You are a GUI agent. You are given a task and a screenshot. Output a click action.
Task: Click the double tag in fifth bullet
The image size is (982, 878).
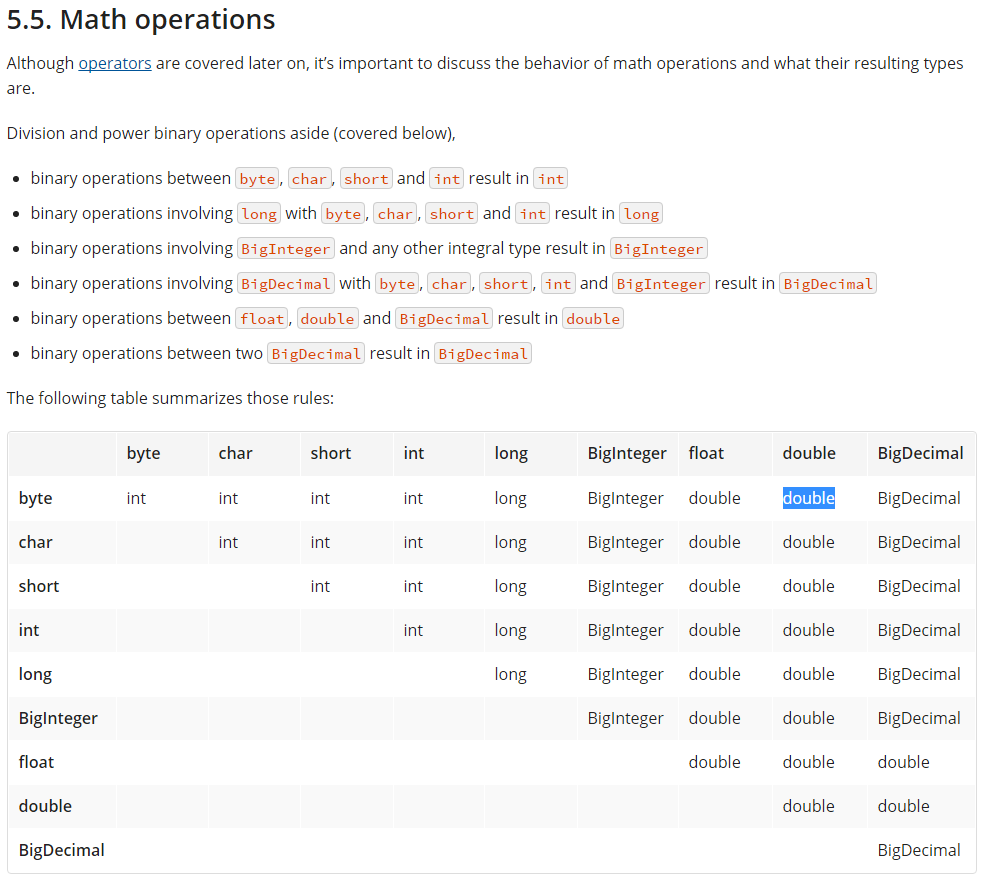pos(327,318)
